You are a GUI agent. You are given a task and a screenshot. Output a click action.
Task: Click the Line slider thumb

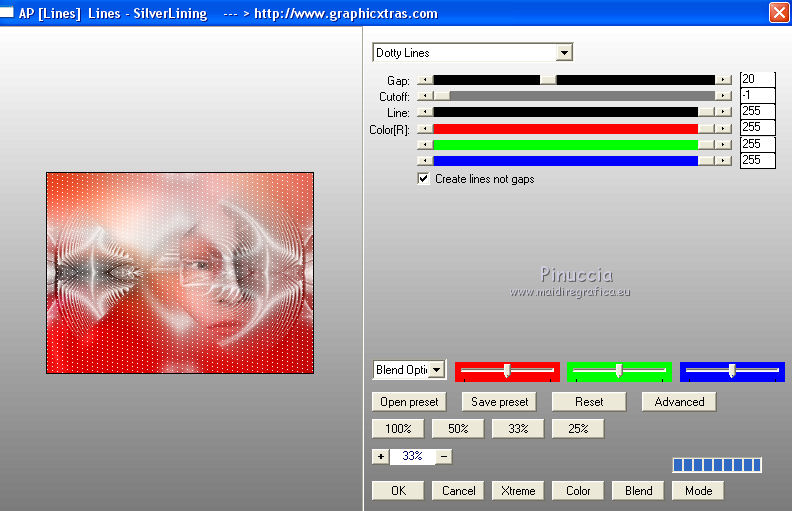coord(706,112)
